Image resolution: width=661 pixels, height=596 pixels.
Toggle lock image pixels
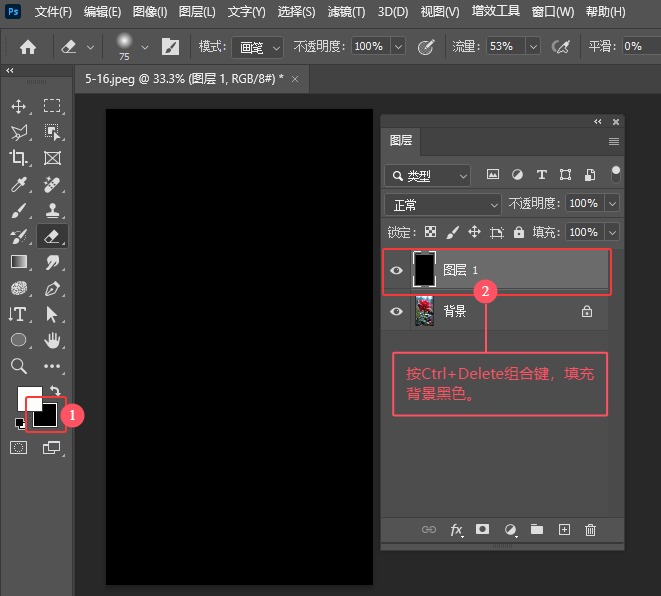pos(453,232)
